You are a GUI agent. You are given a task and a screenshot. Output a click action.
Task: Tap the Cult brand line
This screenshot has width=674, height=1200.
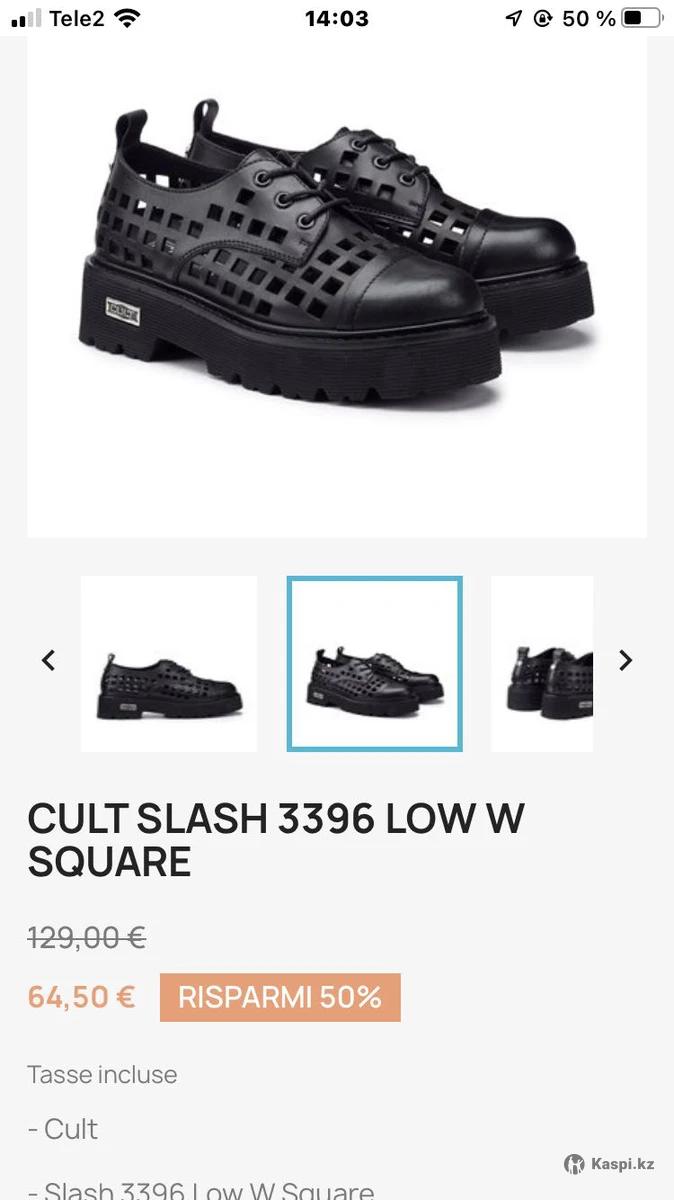pyautogui.click(x=62, y=1129)
